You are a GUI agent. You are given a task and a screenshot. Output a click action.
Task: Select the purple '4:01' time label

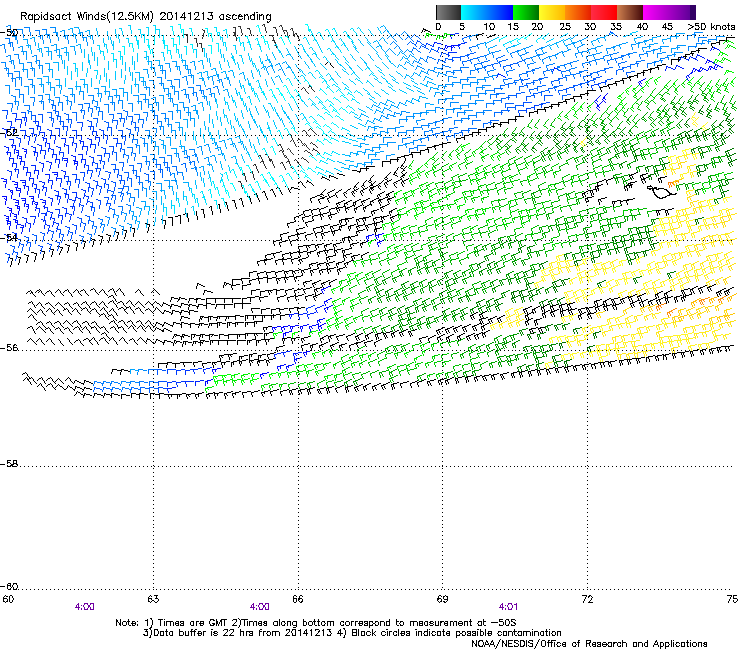pyautogui.click(x=508, y=607)
